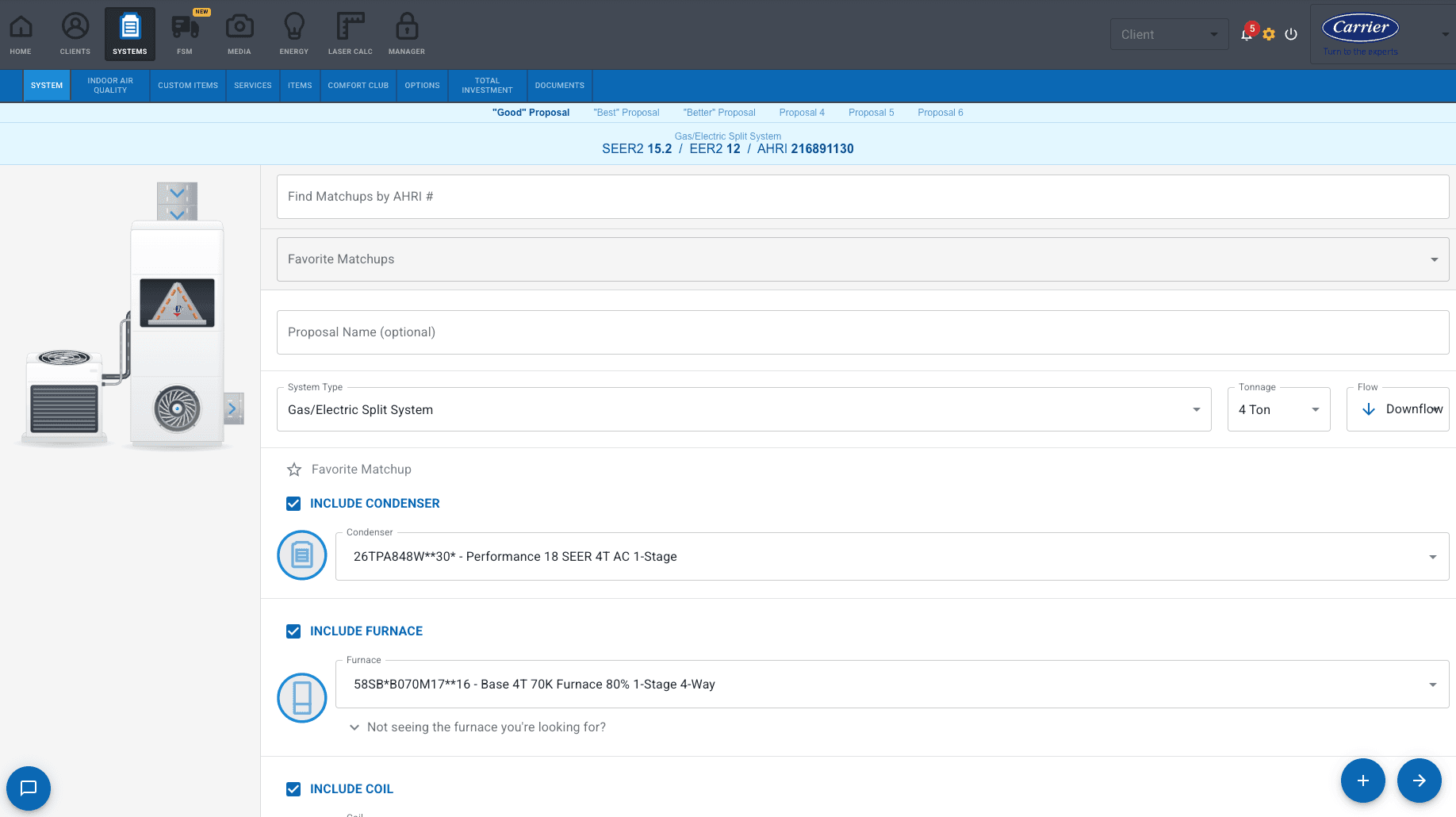Expand 'Not seeing the furnace you're looking for?'
This screenshot has height=817, width=1456.
tap(477, 727)
